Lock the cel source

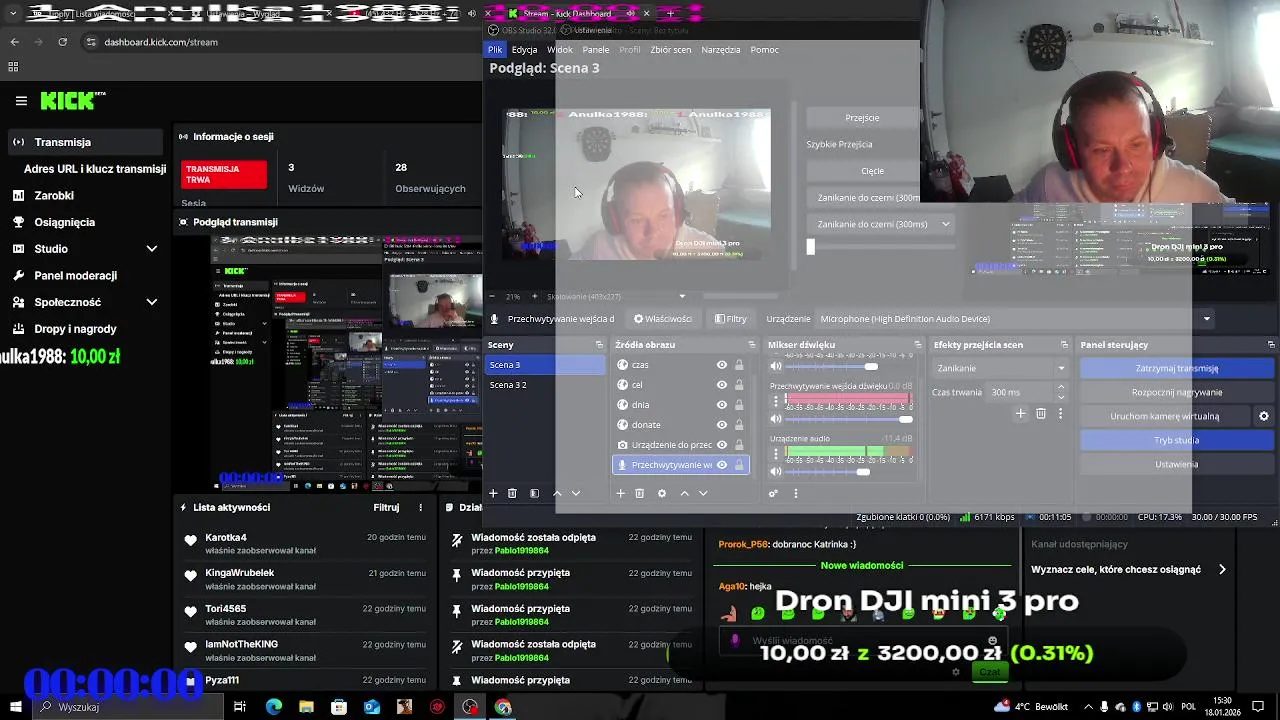point(739,385)
